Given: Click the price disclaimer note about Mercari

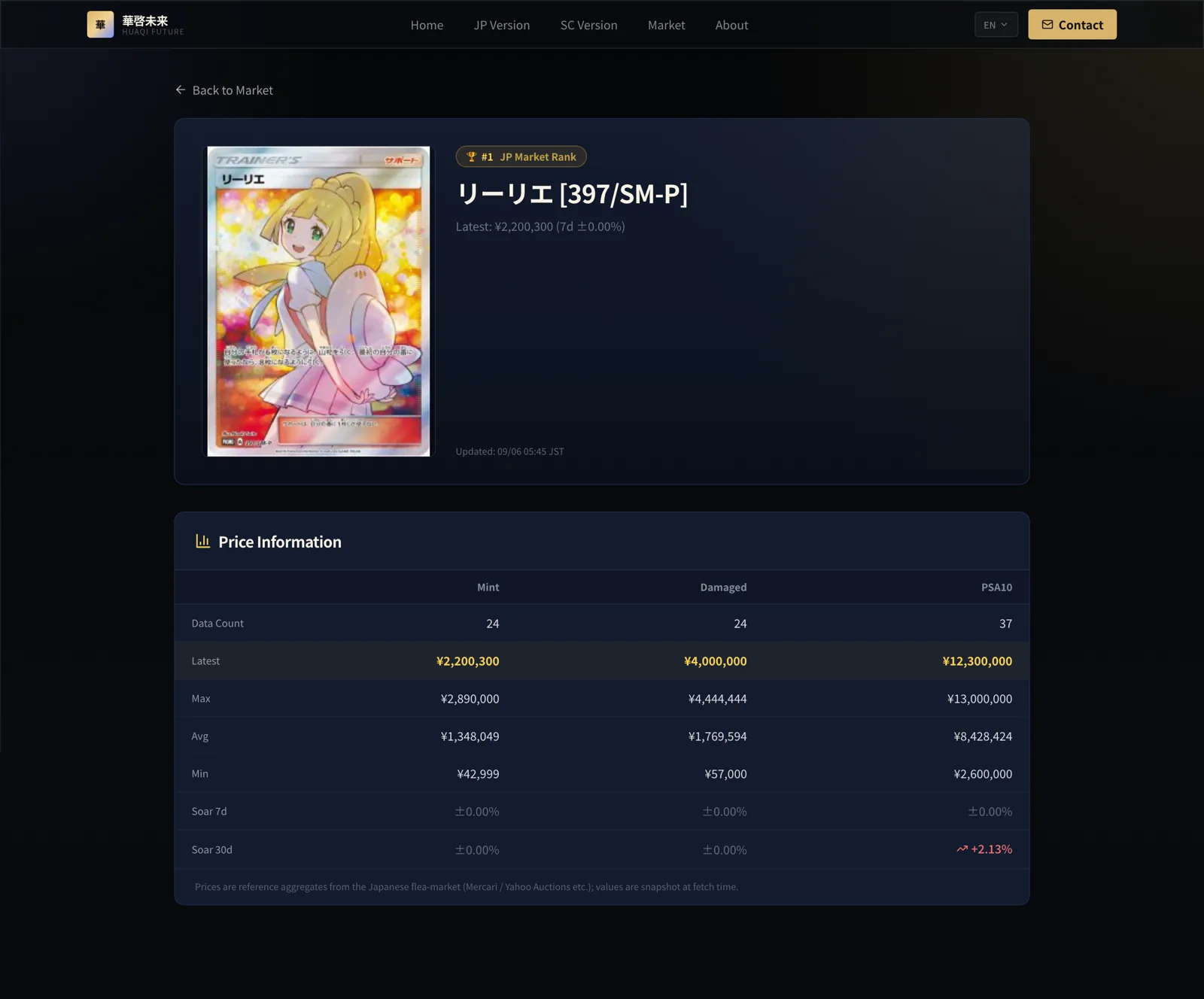Looking at the screenshot, I should pyautogui.click(x=467, y=887).
